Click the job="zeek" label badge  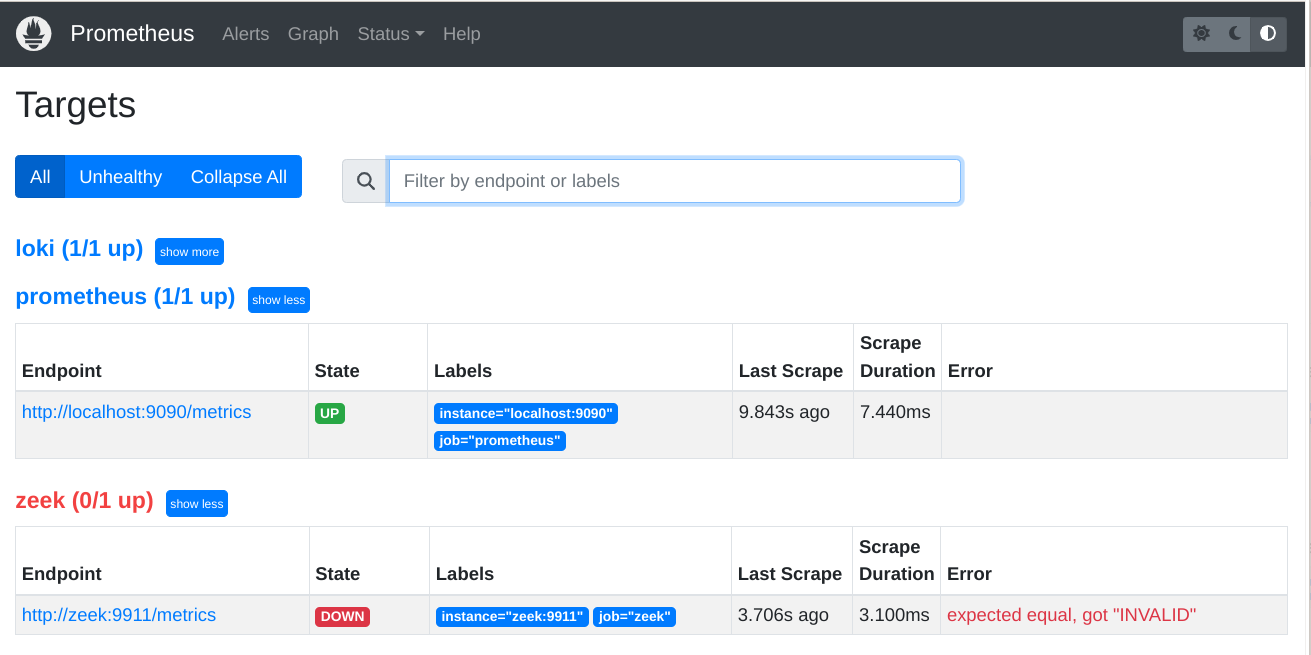point(635,617)
